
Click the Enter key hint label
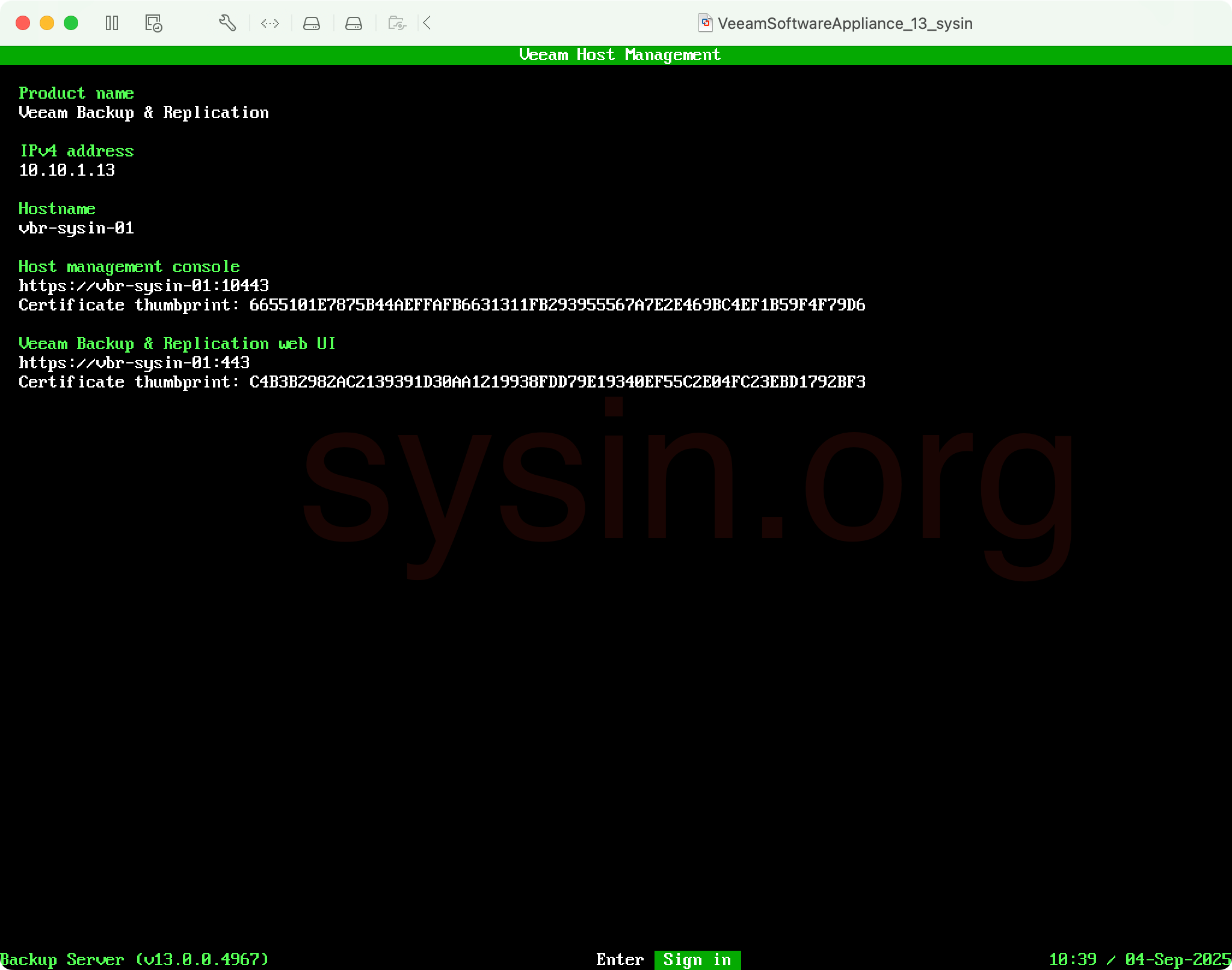coord(620,959)
